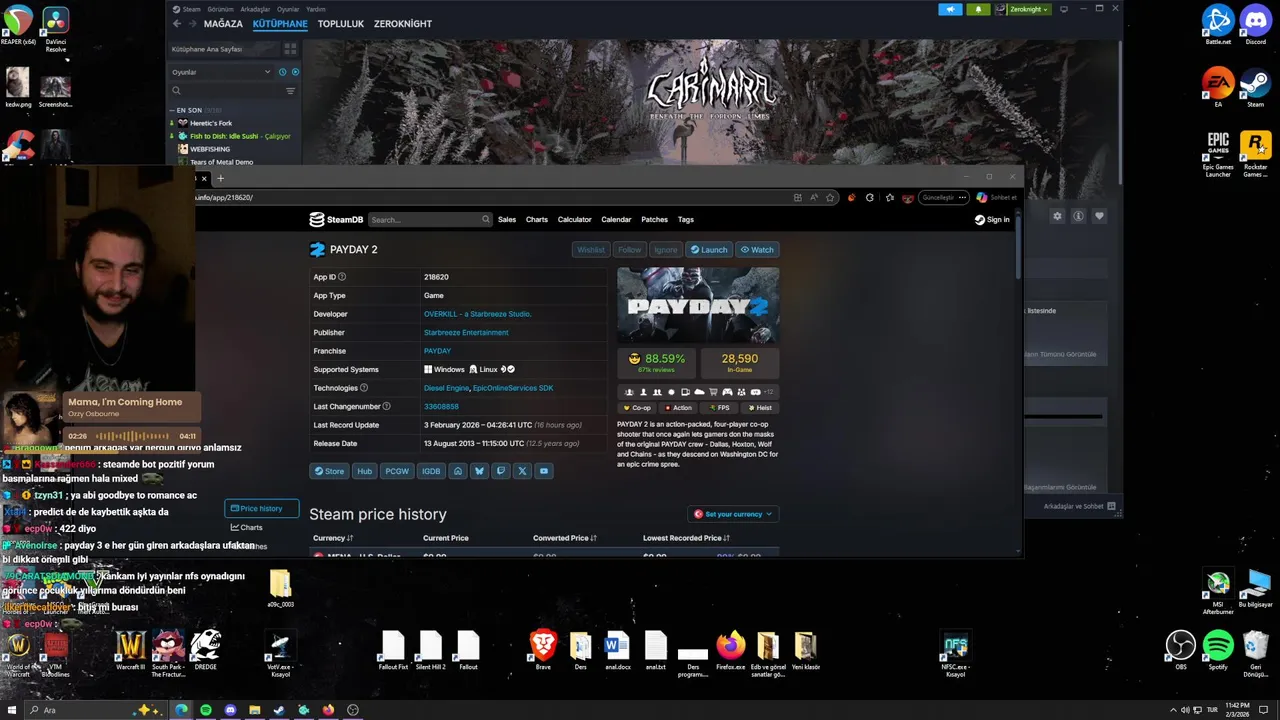
Task: Toggle Follow for PAYDAY 2
Action: click(x=629, y=250)
